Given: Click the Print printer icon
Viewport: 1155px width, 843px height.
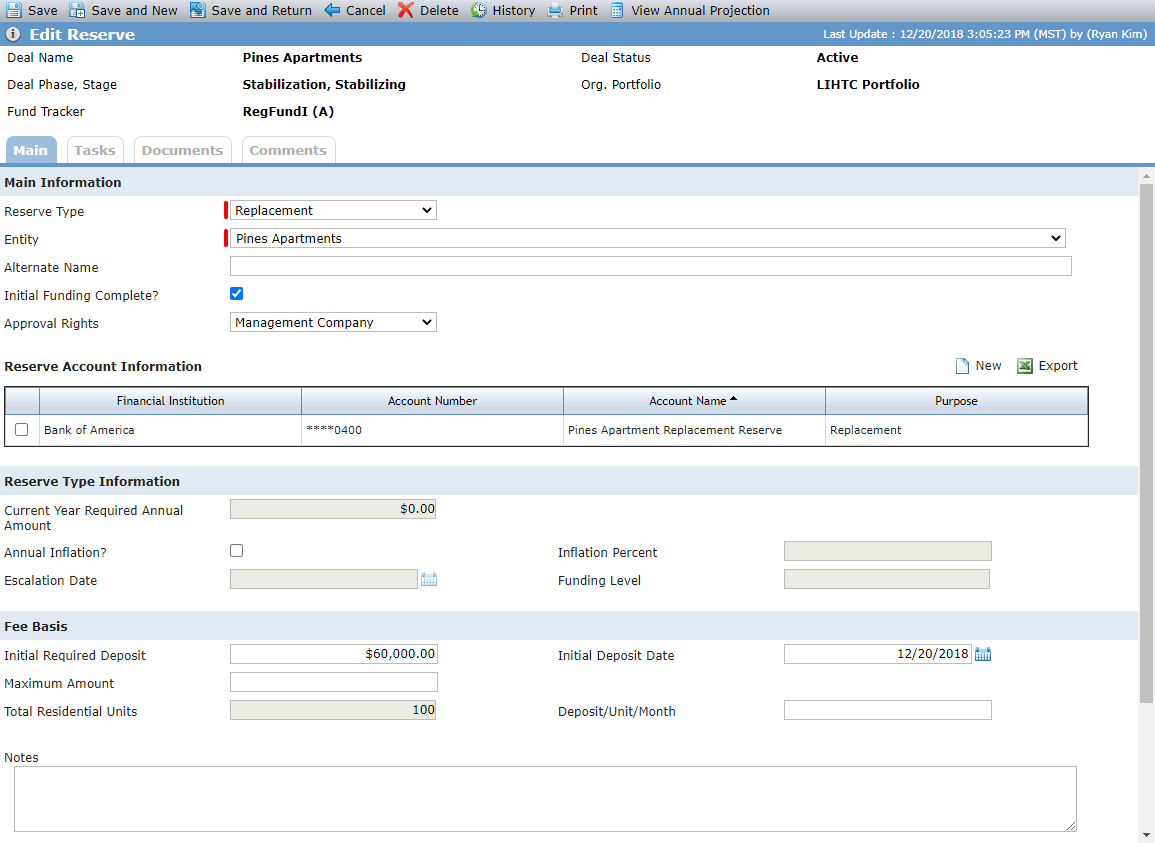Looking at the screenshot, I should pos(555,10).
